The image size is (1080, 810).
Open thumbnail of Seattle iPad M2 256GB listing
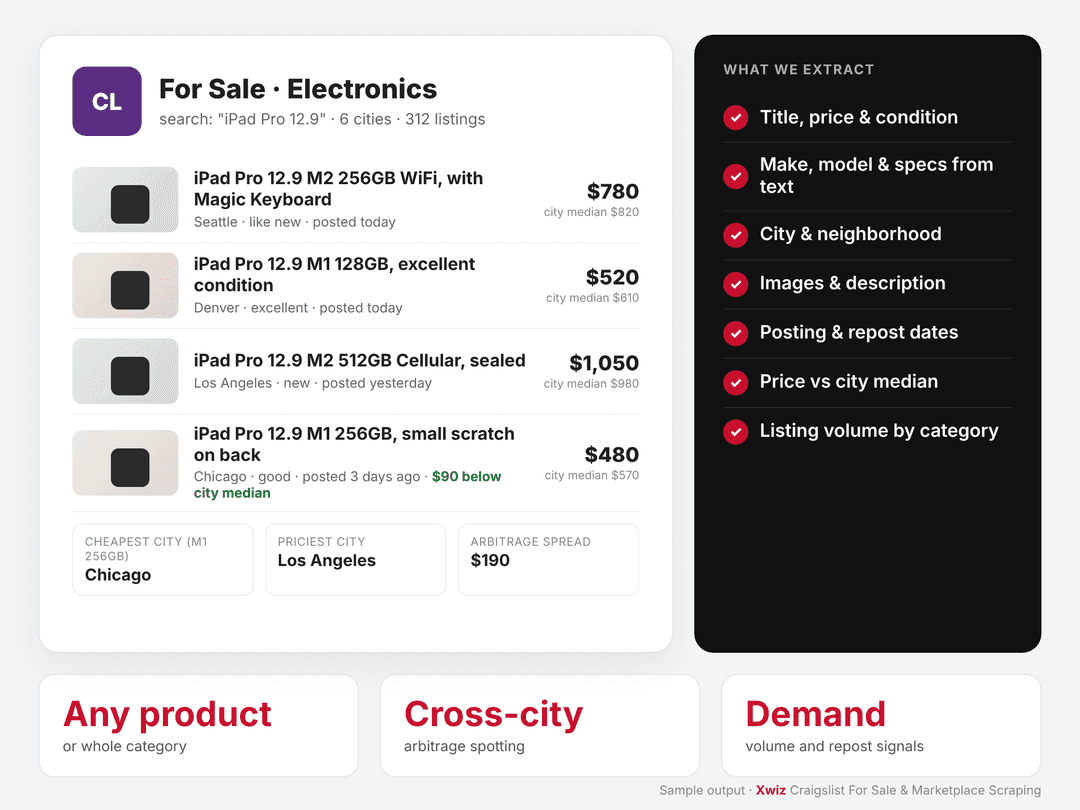point(125,200)
